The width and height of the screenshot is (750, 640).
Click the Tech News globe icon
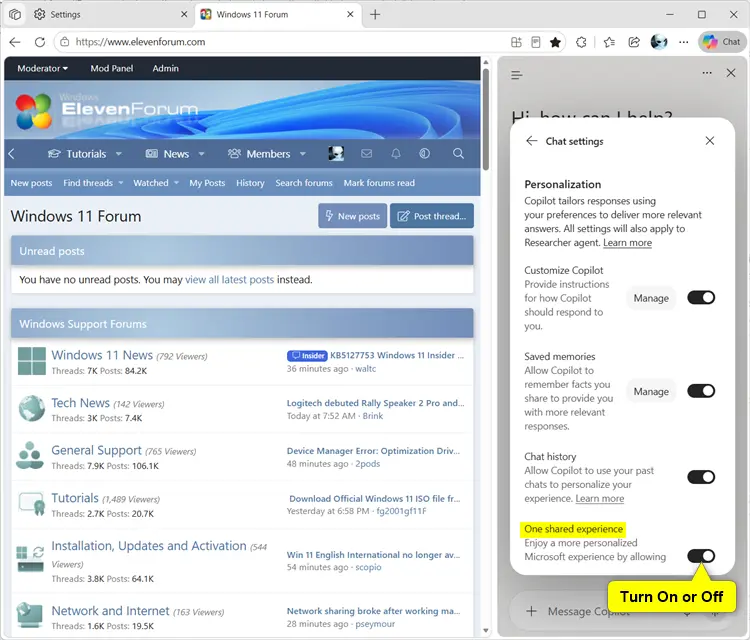pyautogui.click(x=32, y=408)
